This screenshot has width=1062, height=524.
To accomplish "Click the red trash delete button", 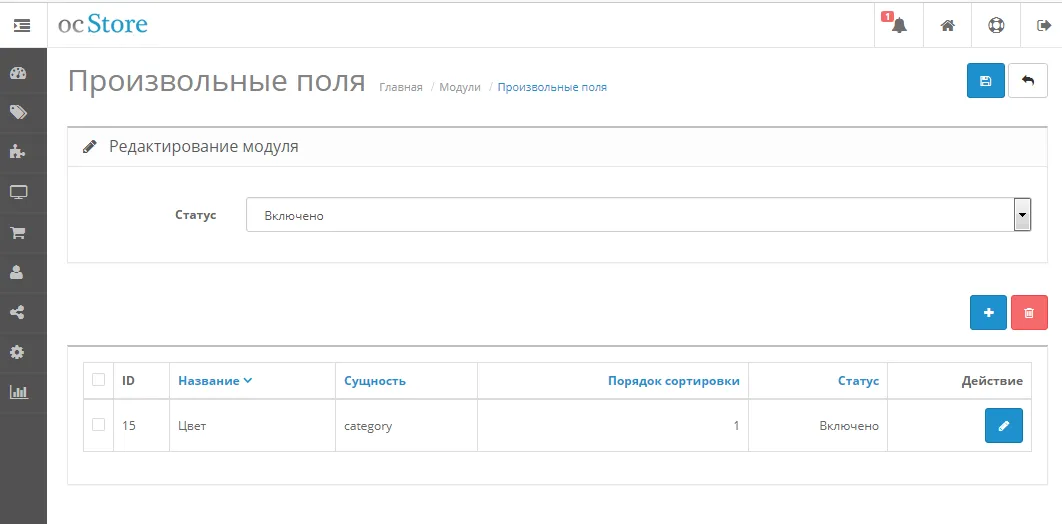I will coord(1029,313).
